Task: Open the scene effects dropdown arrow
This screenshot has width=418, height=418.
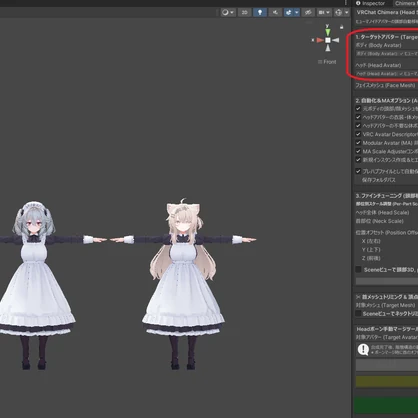Action: 296,12
